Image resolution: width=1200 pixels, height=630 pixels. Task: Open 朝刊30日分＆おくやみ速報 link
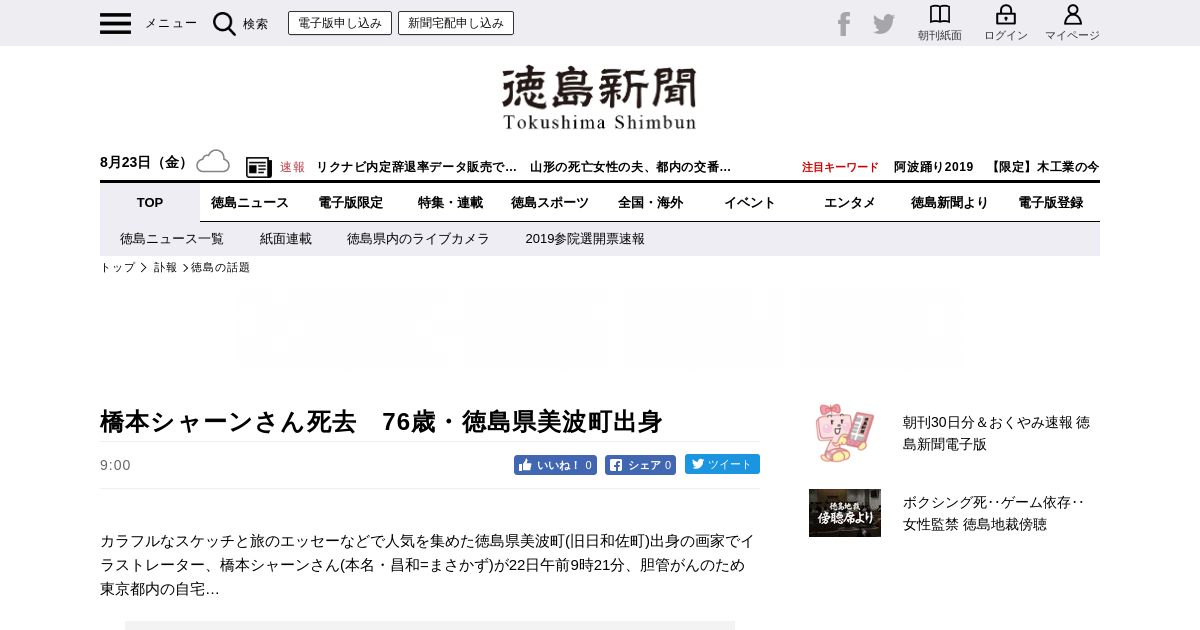point(996,433)
